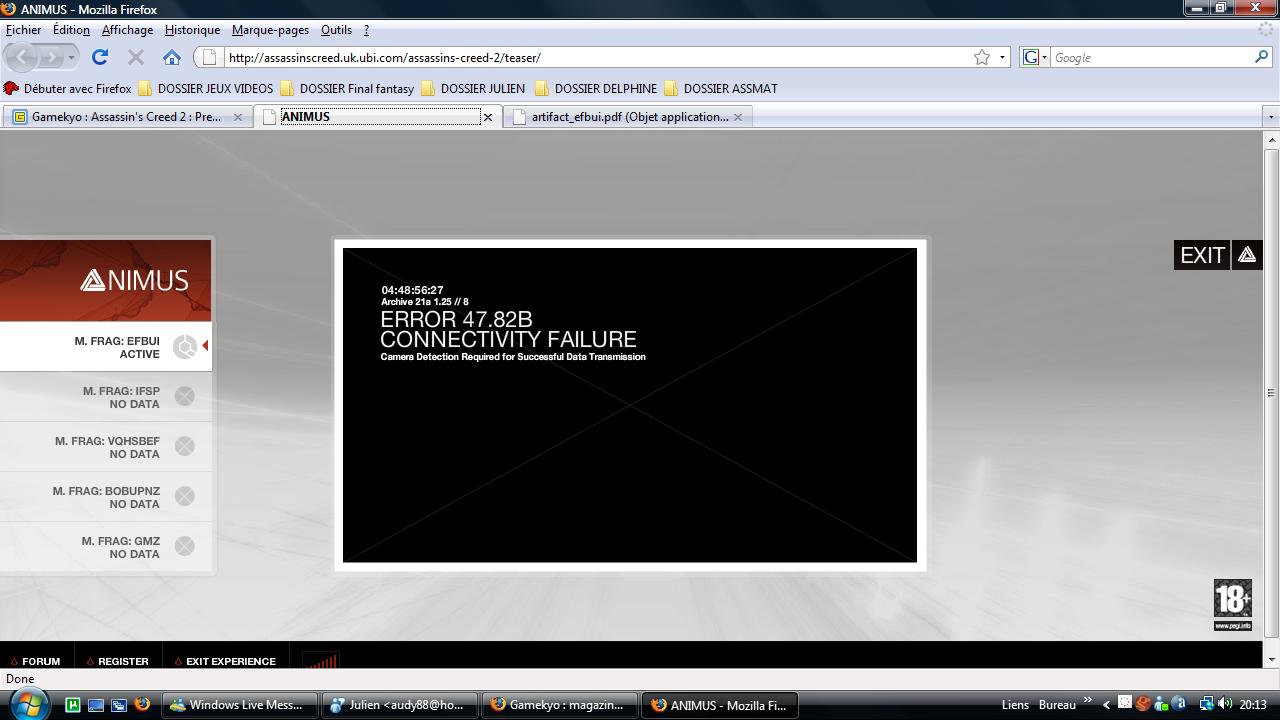Open the volume icon in system tray
This screenshot has height=720, width=1280.
tap(1225, 704)
